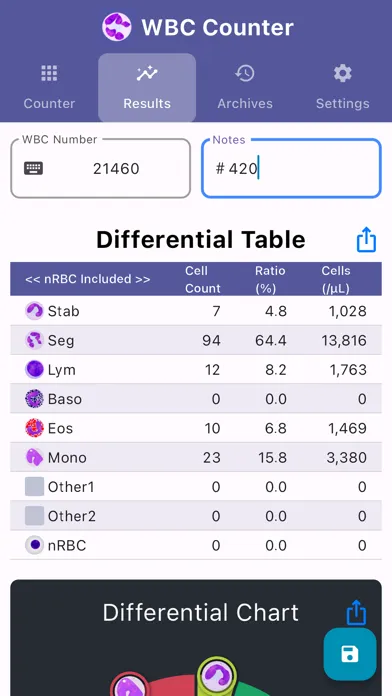392x696 pixels.
Task: Select the Lym row in table
Action: 196,369
